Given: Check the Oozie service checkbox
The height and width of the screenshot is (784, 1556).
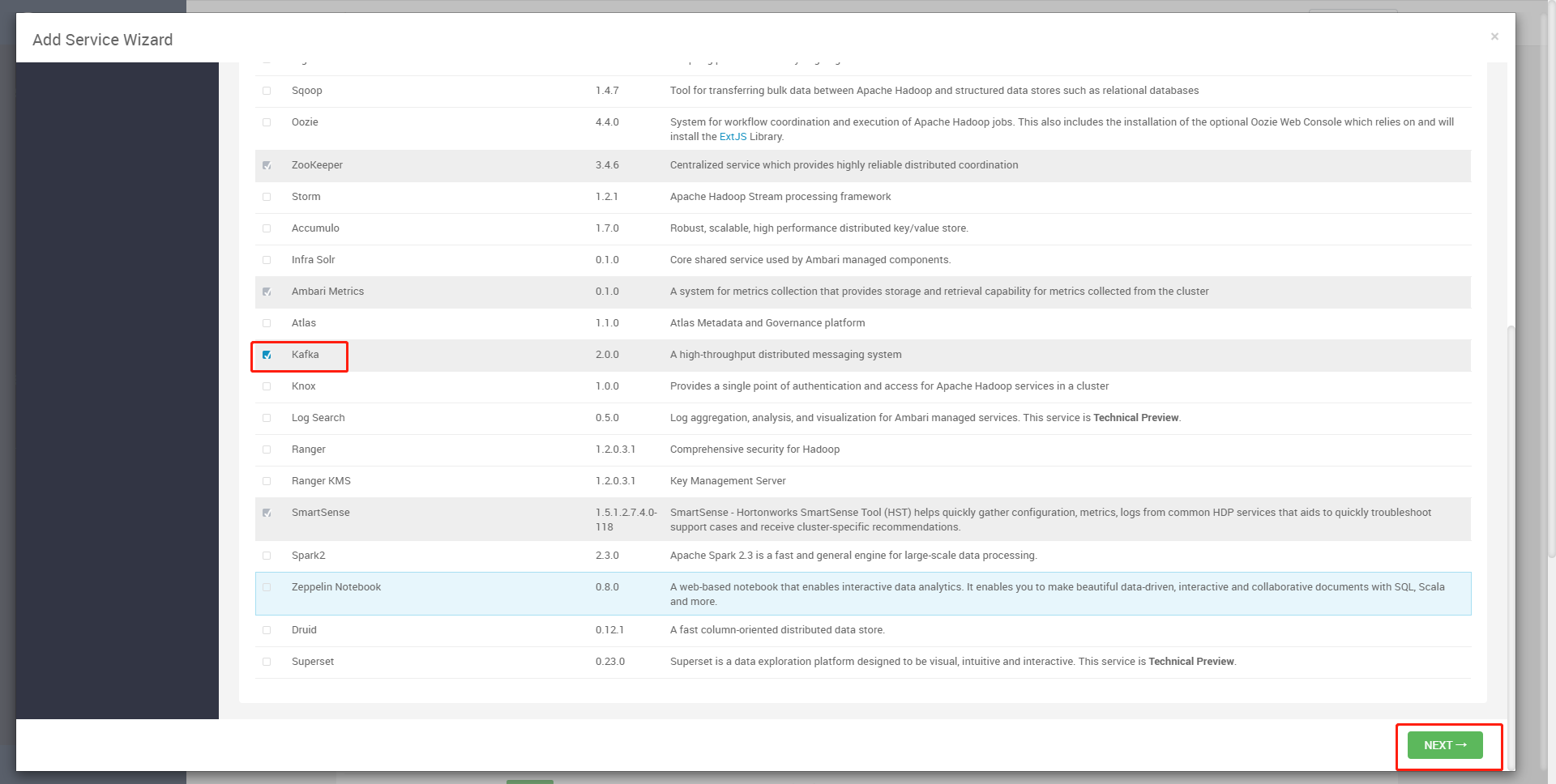Looking at the screenshot, I should click(267, 122).
